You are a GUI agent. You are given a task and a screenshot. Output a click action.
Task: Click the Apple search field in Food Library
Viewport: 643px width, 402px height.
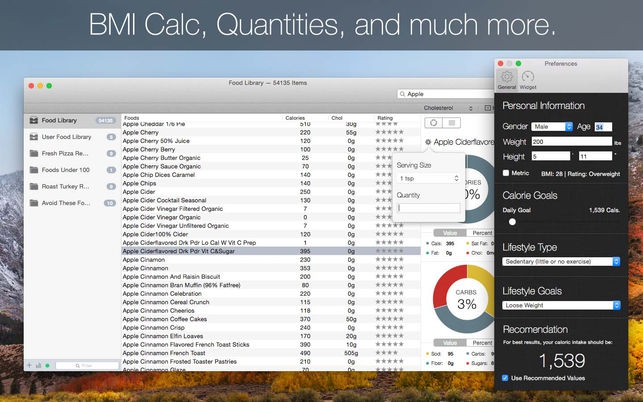click(446, 94)
